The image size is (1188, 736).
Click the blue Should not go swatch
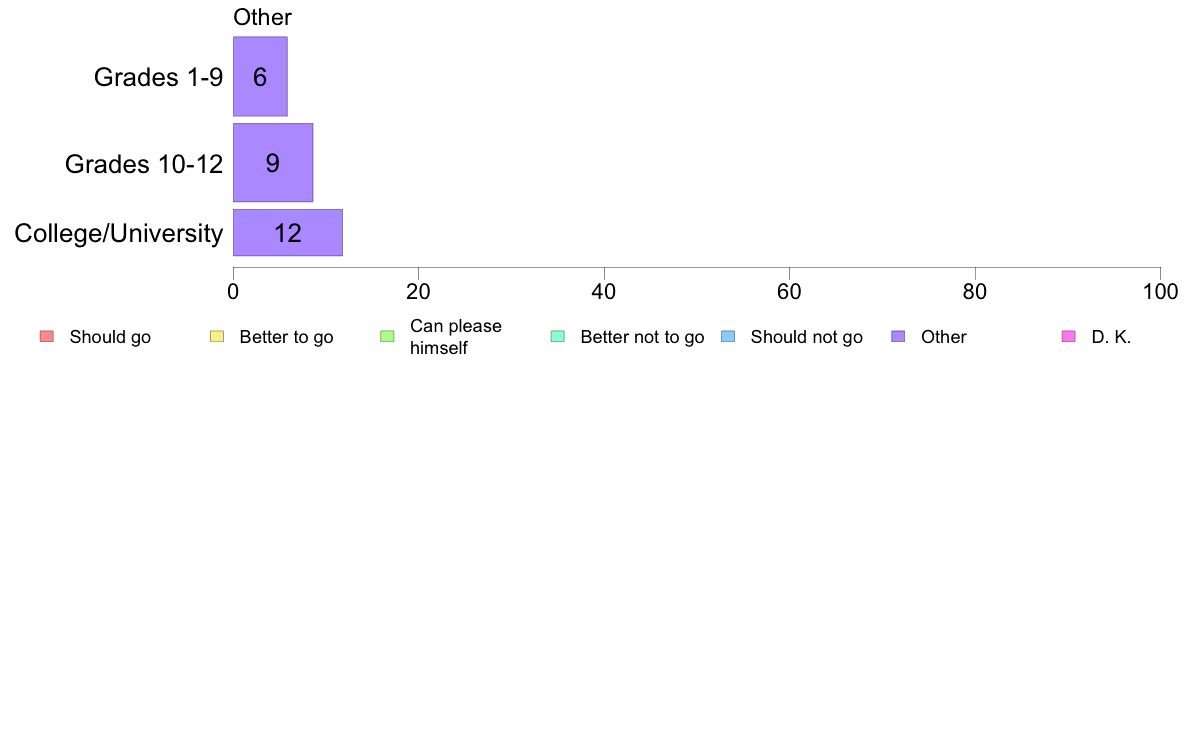tap(728, 337)
